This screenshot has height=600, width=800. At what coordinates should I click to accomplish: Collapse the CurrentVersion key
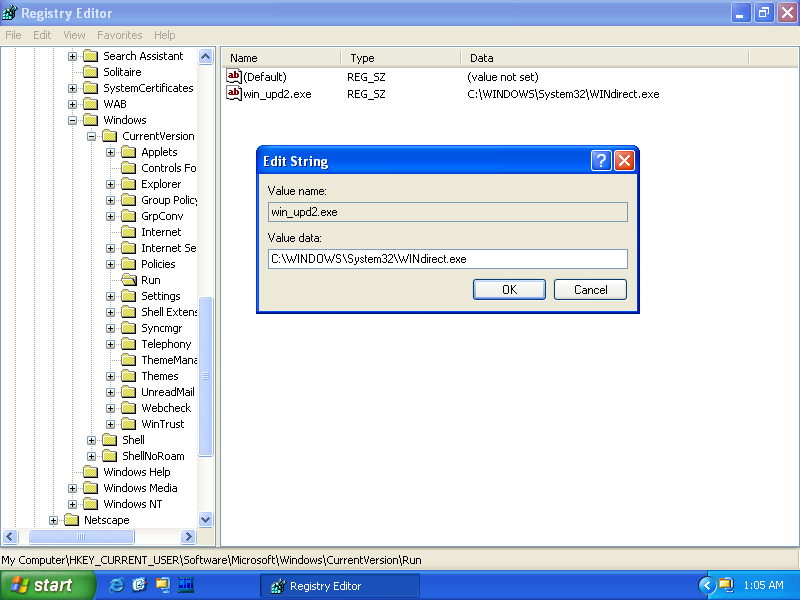(x=91, y=136)
